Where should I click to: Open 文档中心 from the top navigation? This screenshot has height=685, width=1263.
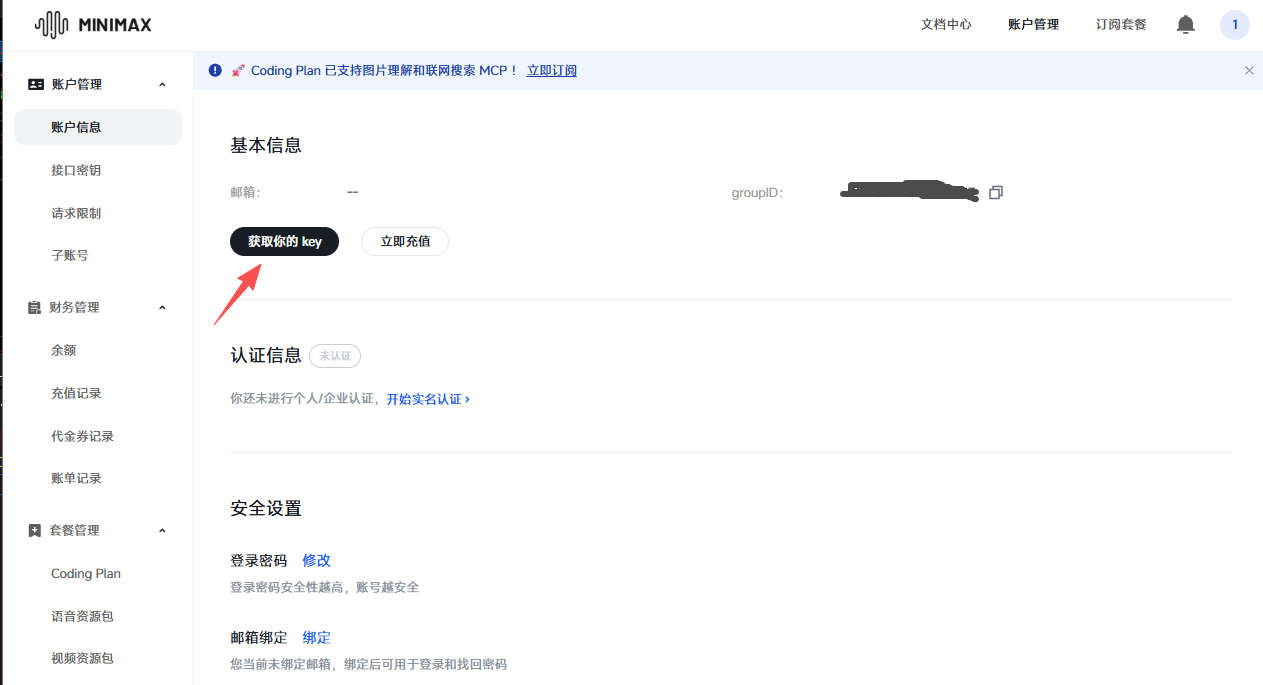945,24
